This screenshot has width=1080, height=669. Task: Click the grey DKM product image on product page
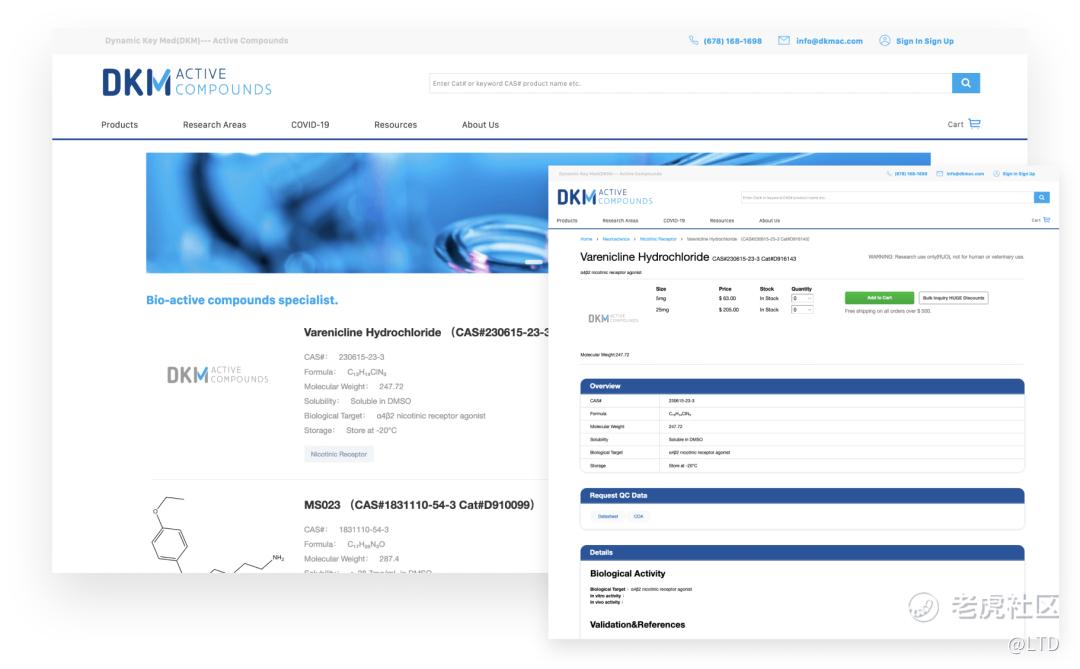coord(612,318)
